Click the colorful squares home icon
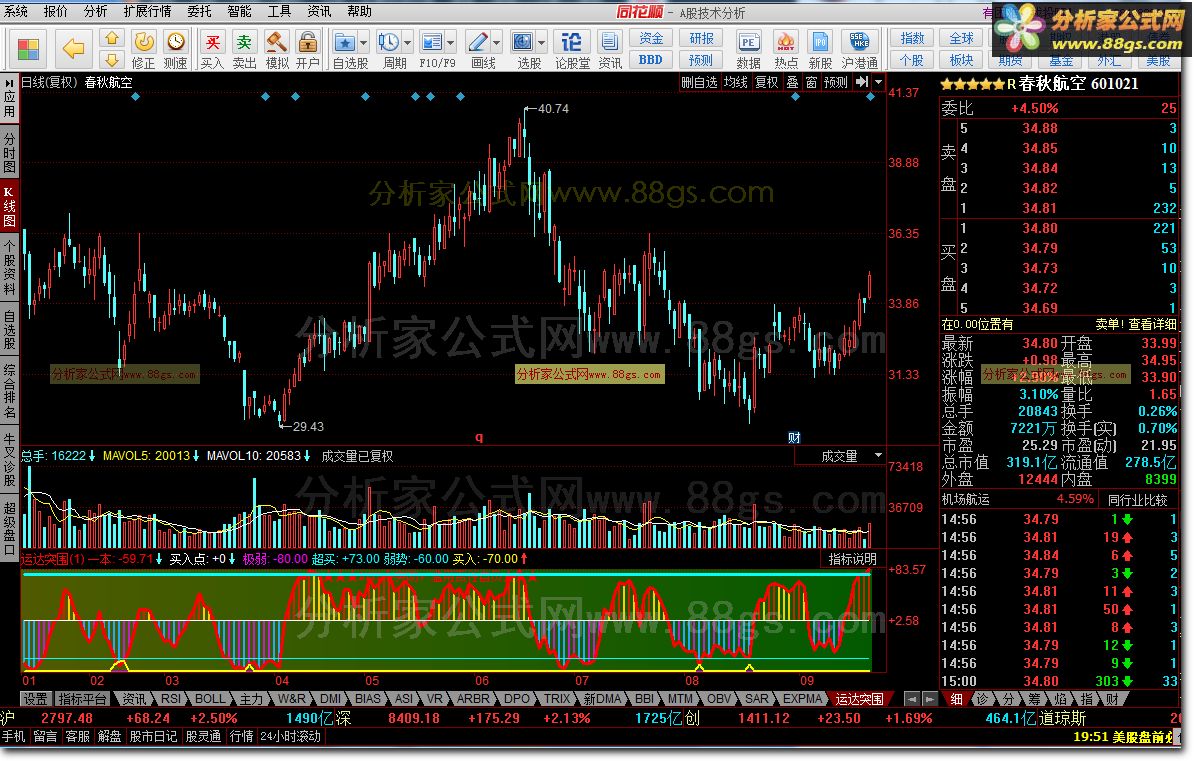The height and width of the screenshot is (761, 1194). (x=28, y=49)
